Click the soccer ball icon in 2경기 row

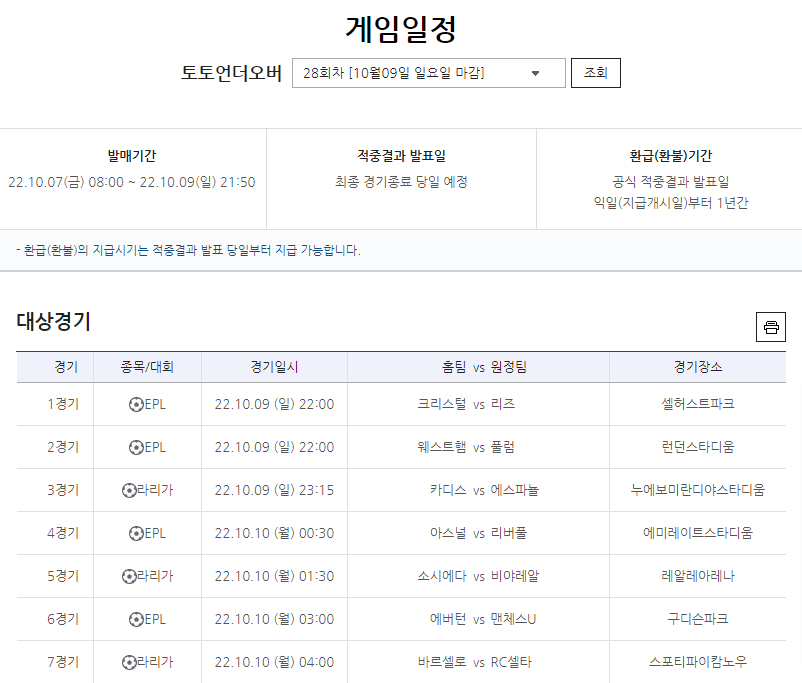point(136,448)
